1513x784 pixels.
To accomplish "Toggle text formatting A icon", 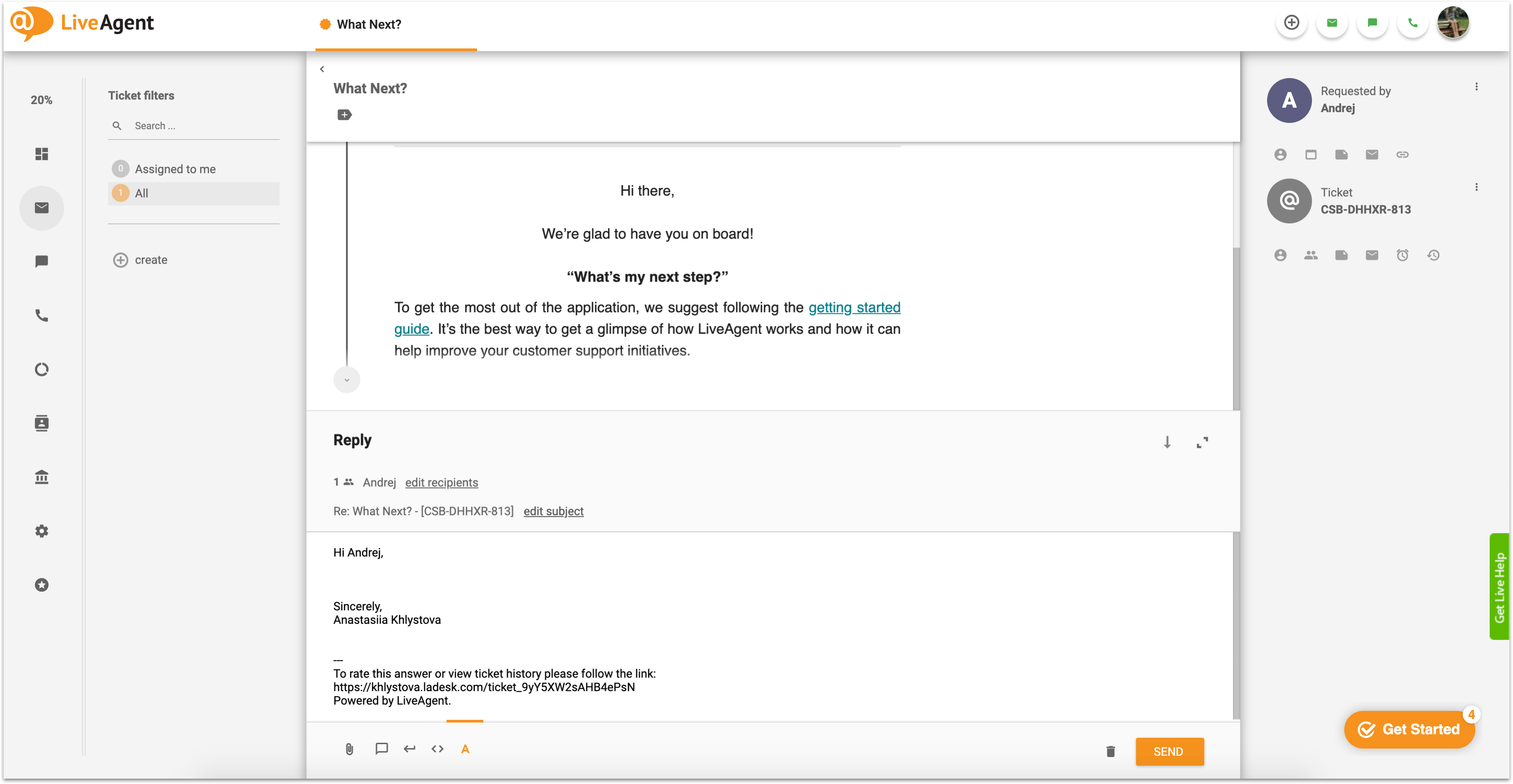I will coord(465,749).
